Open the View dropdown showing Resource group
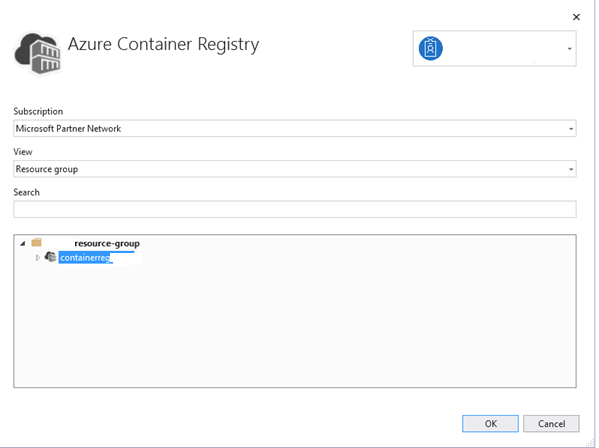This screenshot has width=599, height=448. click(295, 169)
